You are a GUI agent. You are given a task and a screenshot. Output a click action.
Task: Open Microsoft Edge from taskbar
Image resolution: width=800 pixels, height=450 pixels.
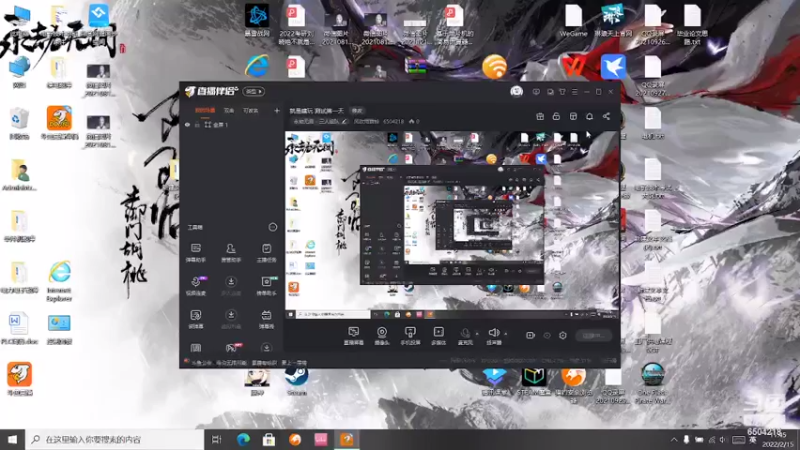(243, 439)
